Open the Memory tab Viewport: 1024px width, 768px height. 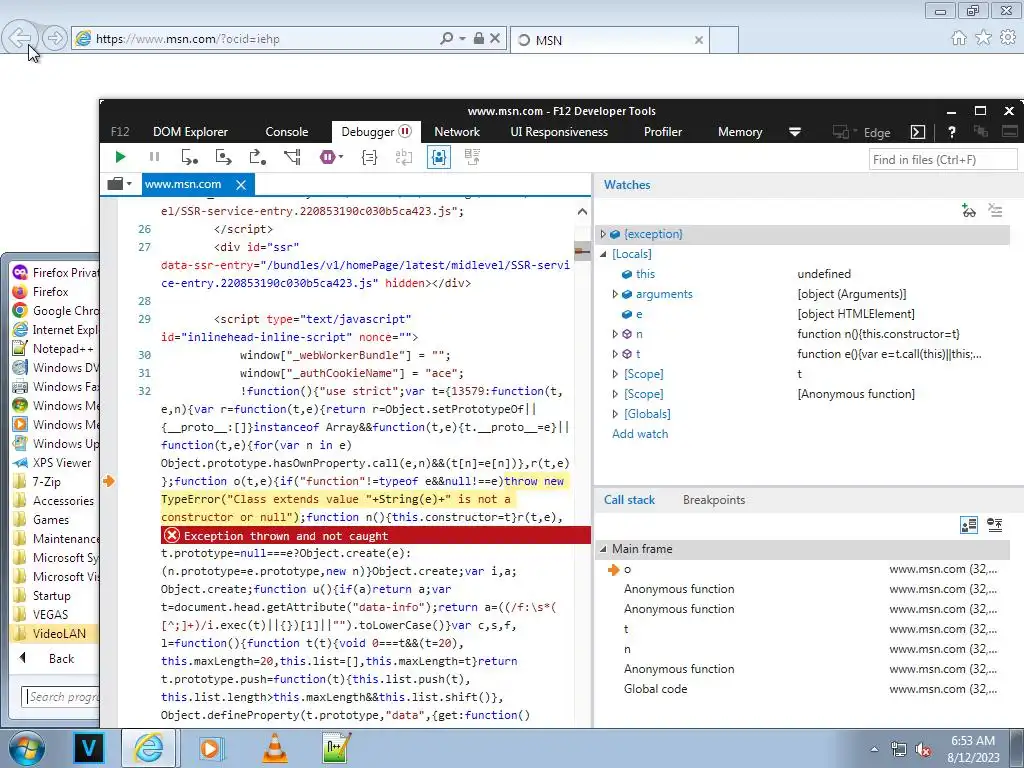point(740,132)
